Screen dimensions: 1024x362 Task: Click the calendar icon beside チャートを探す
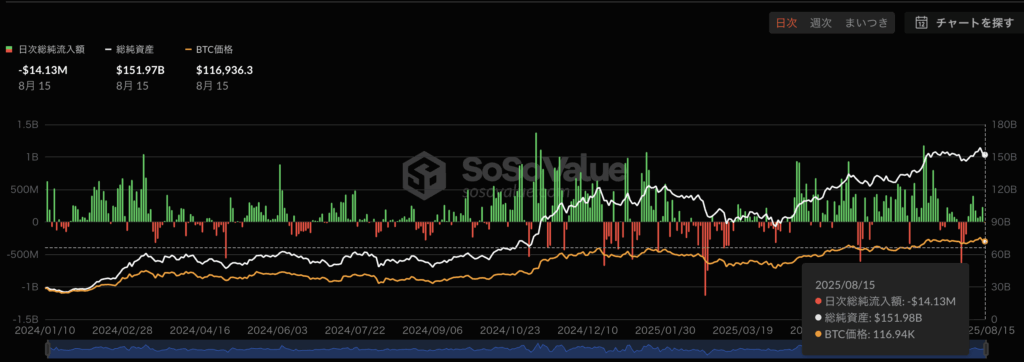point(921,23)
